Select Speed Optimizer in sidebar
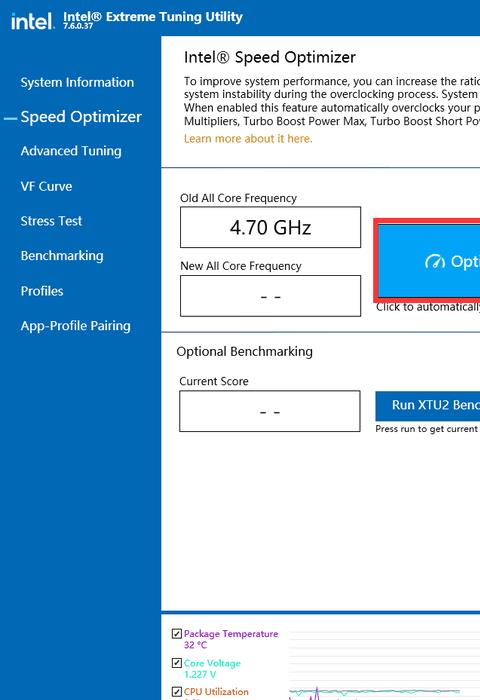This screenshot has width=480, height=700. click(x=81, y=117)
